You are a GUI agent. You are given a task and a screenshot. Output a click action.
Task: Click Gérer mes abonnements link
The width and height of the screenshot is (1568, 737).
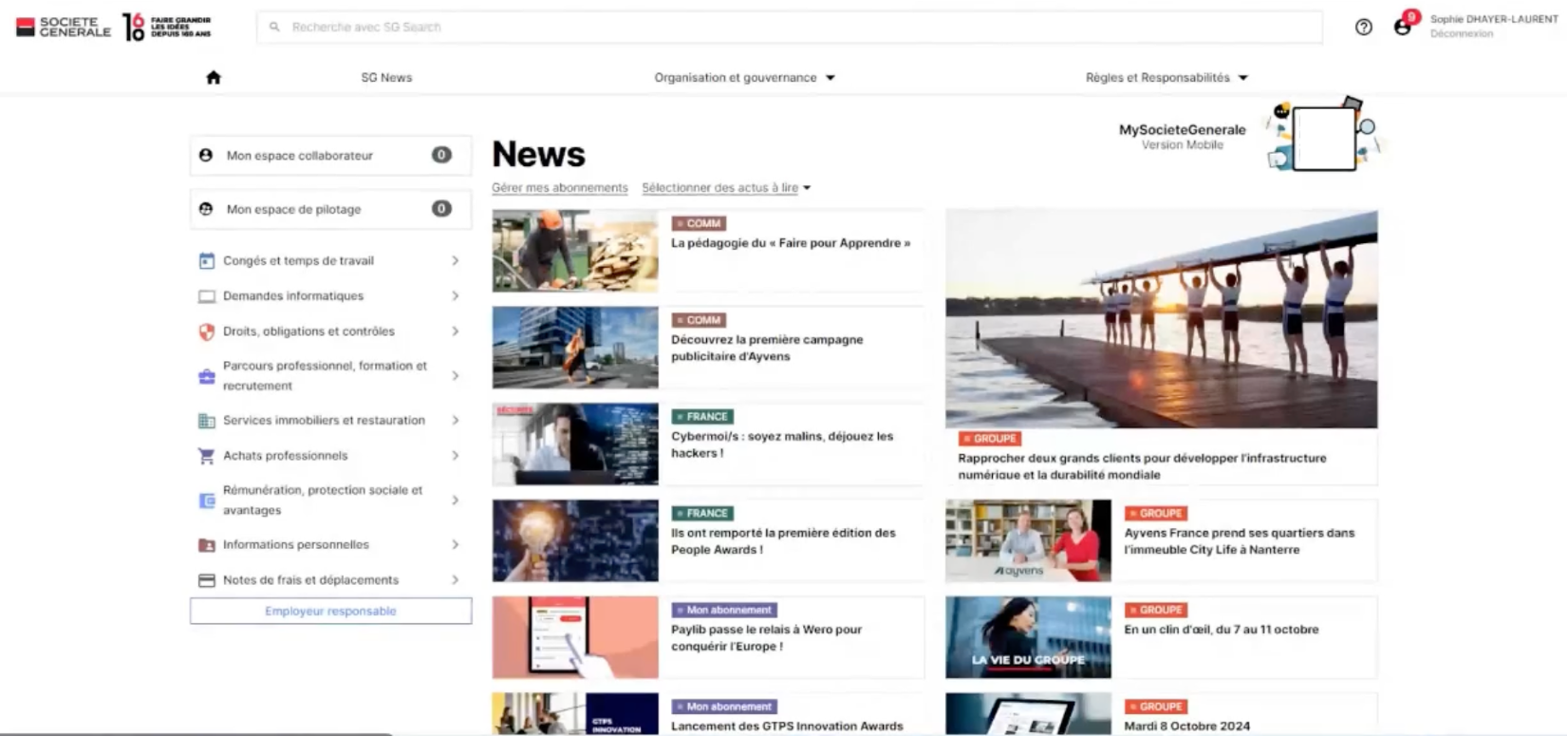(x=560, y=188)
